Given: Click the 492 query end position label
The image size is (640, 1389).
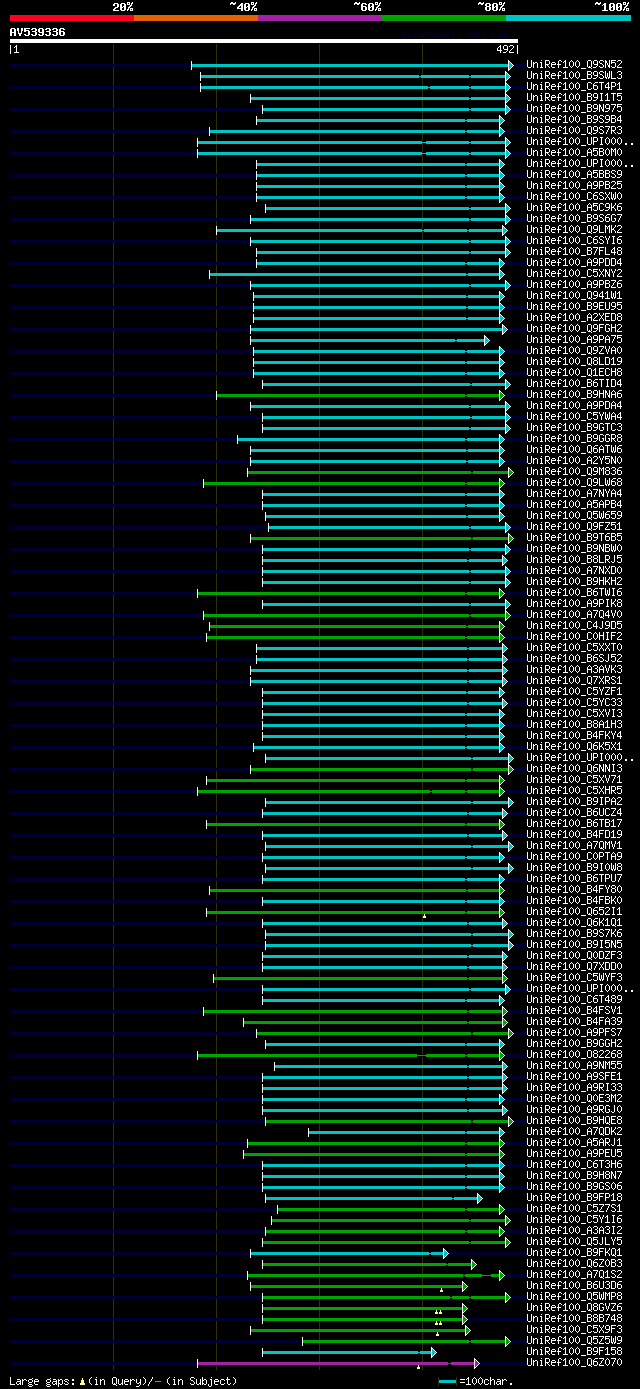Looking at the screenshot, I should (x=505, y=49).
